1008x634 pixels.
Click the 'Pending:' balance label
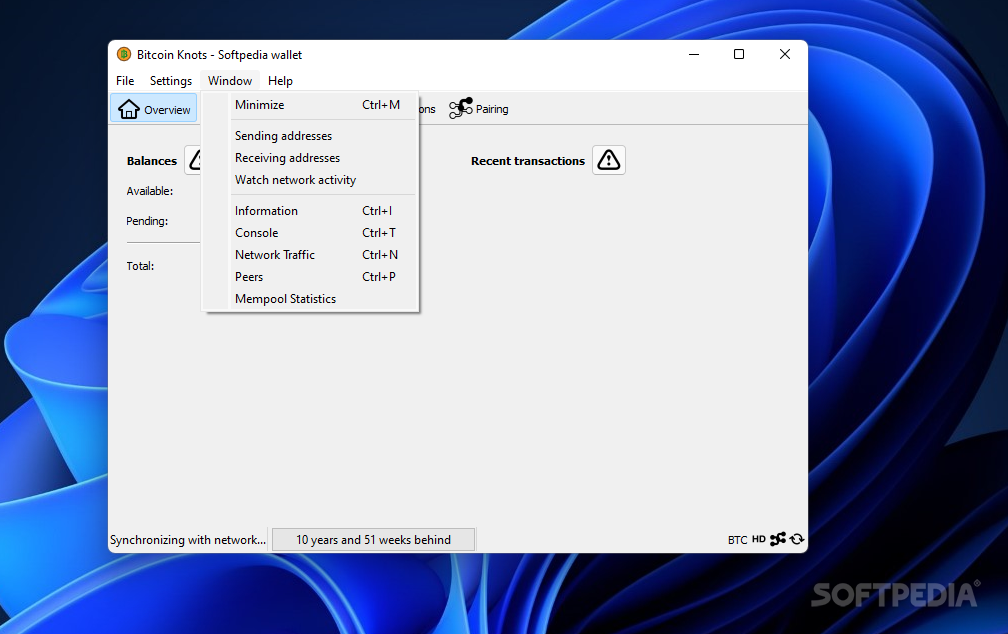pos(147,221)
